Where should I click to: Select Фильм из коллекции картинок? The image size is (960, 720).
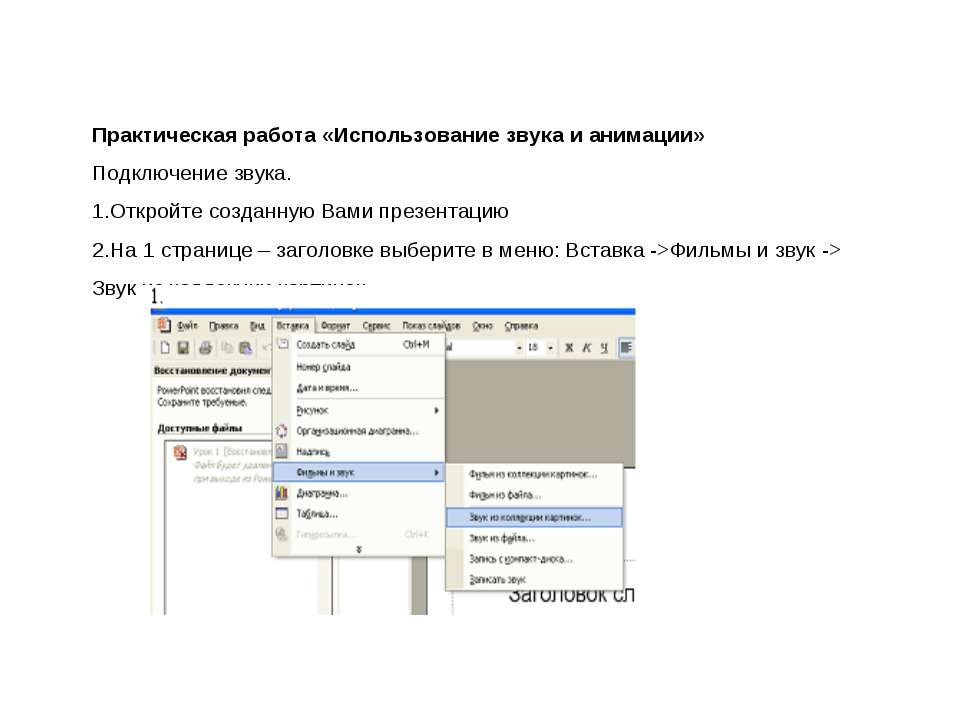(x=534, y=474)
